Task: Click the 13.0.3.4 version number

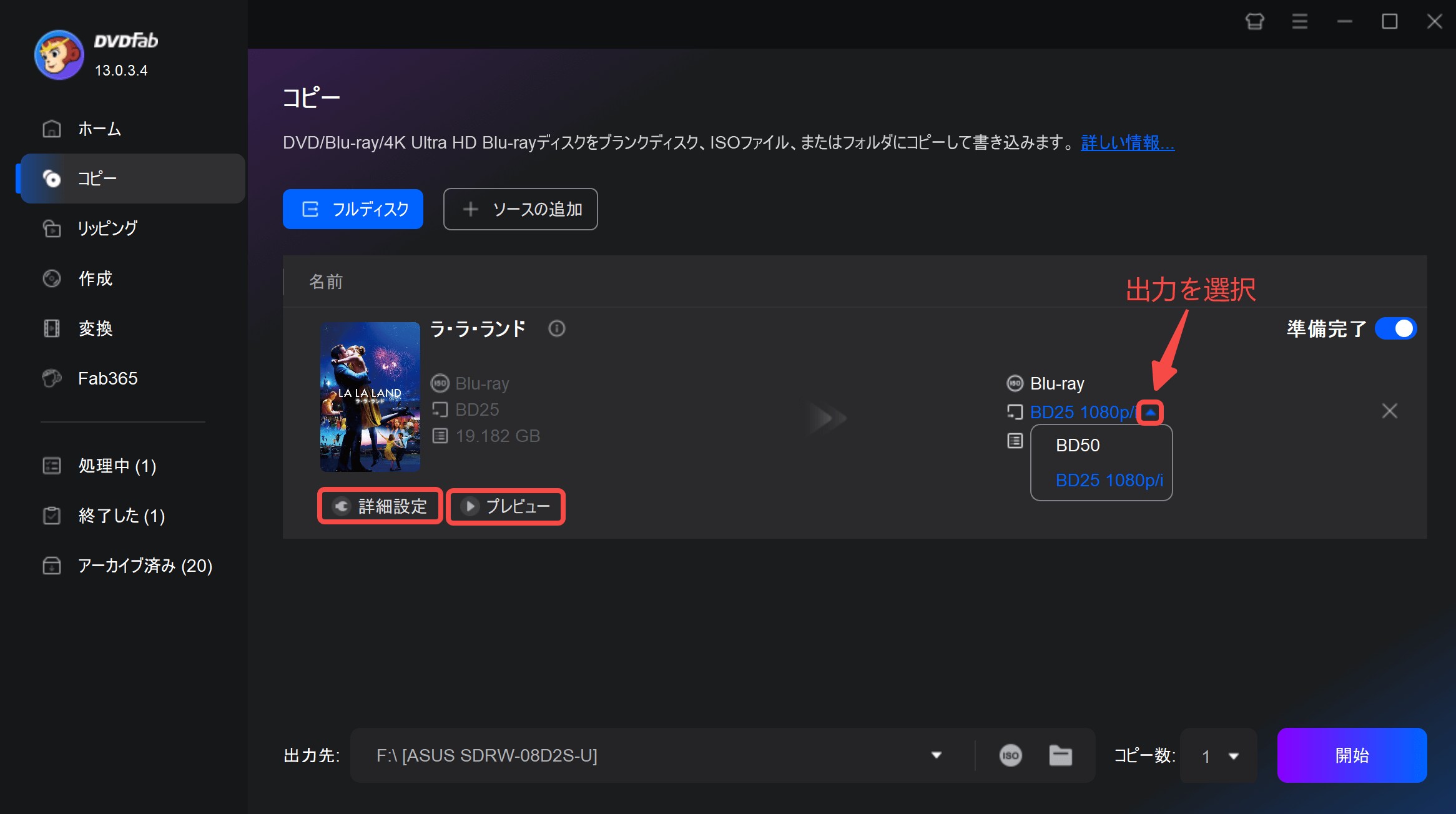Action: point(121,71)
